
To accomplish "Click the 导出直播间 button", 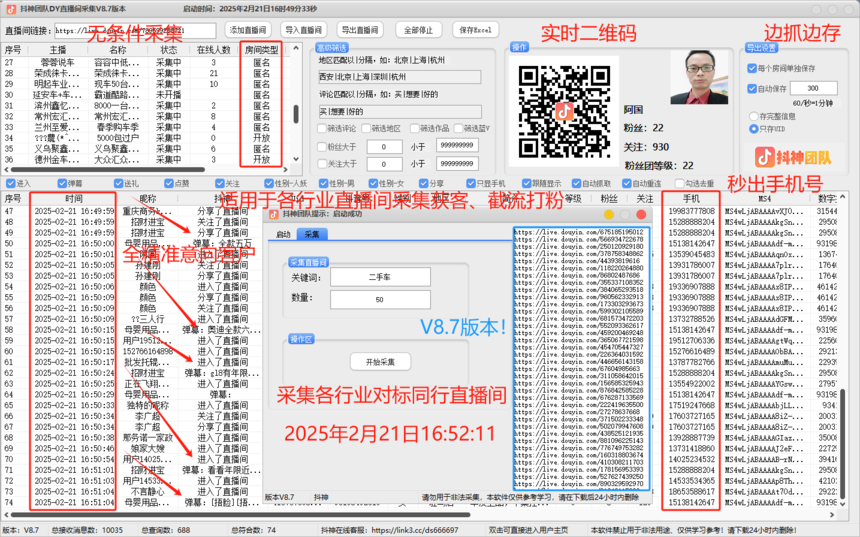I will click(x=360, y=30).
